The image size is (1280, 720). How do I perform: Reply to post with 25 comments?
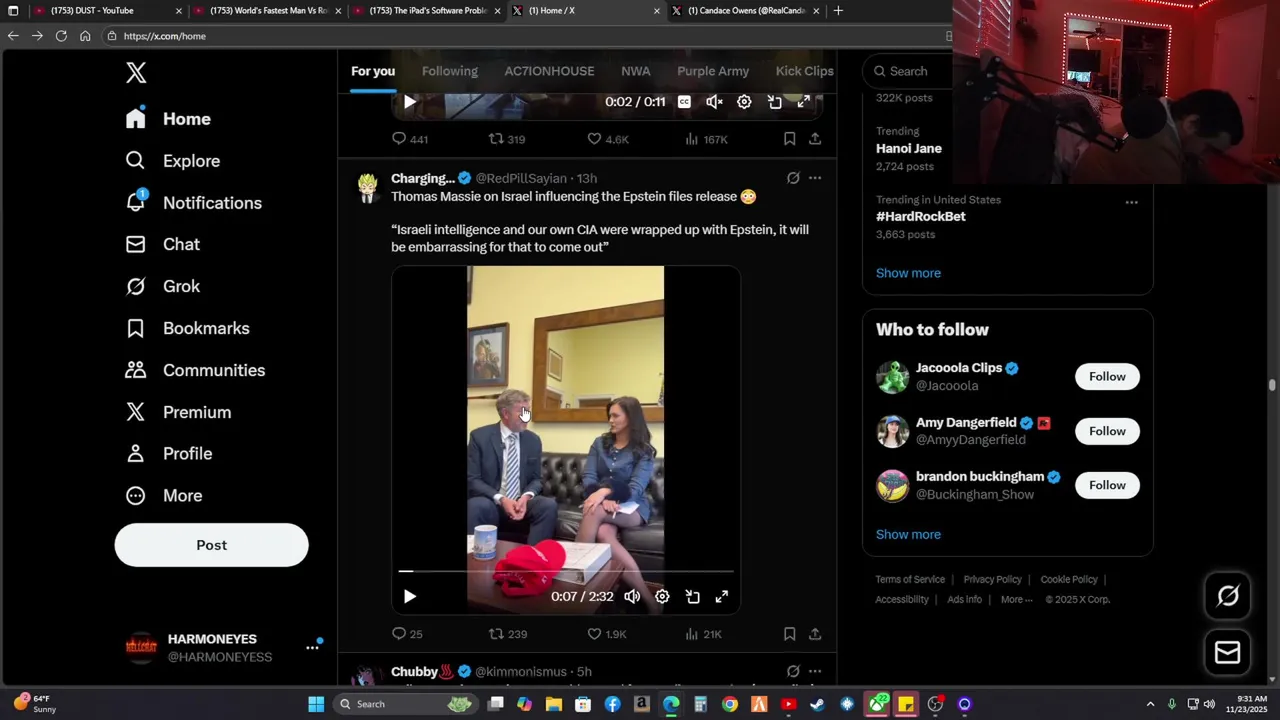[x=407, y=634]
